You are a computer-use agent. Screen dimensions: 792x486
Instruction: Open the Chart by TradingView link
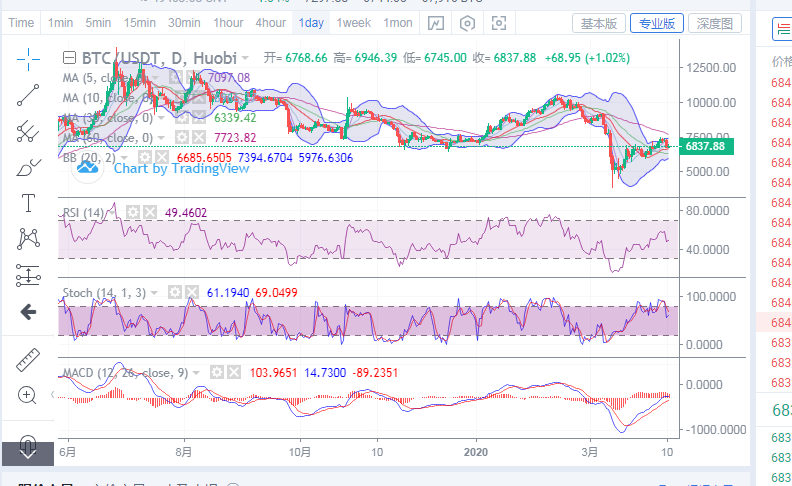tap(181, 168)
